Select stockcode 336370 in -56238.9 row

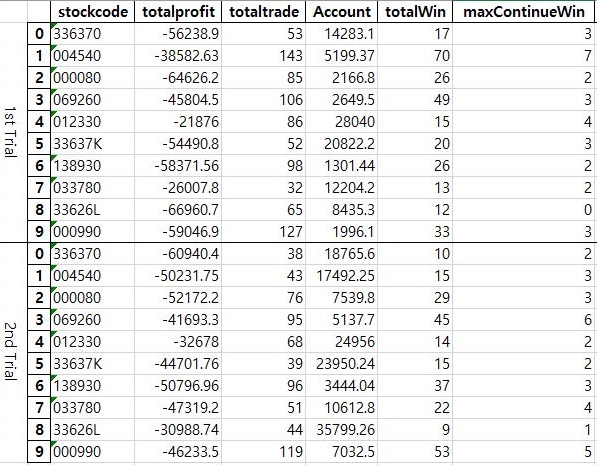93,34
